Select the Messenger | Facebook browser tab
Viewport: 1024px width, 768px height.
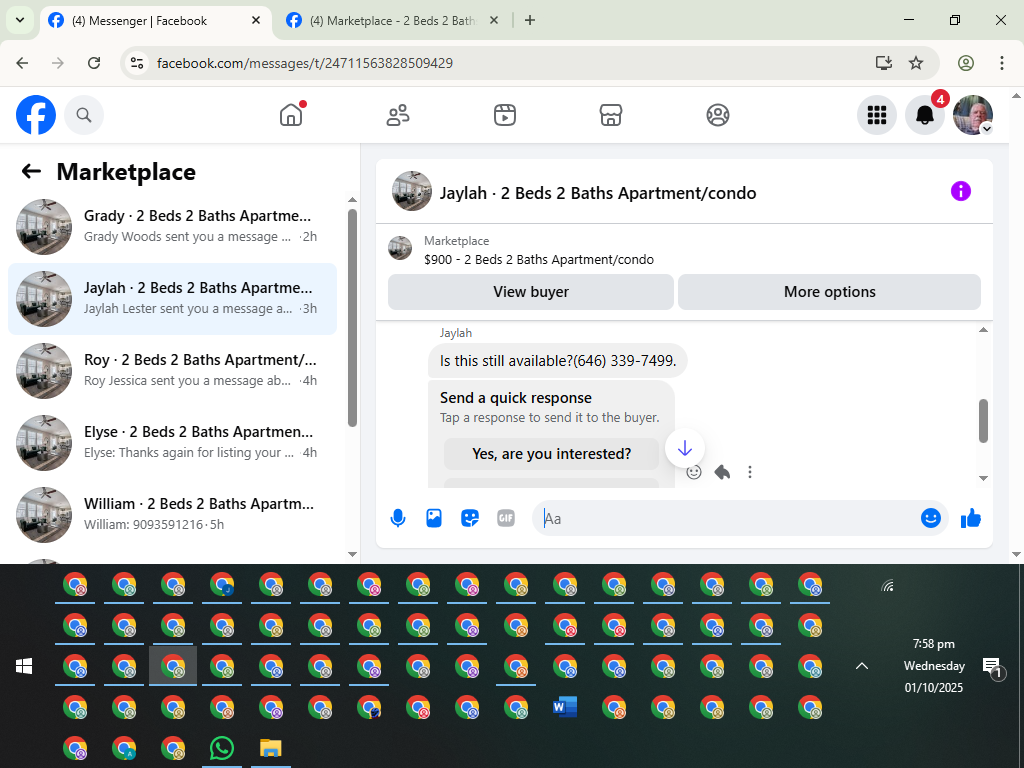155,21
